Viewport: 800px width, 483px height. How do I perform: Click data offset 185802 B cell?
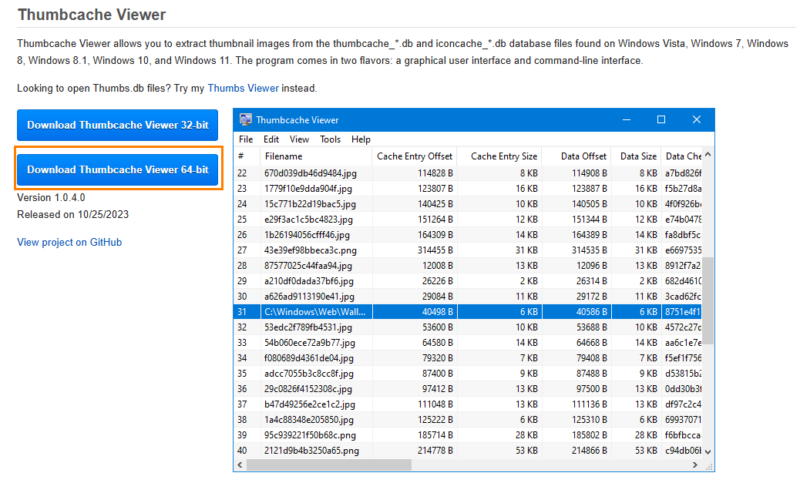click(589, 435)
